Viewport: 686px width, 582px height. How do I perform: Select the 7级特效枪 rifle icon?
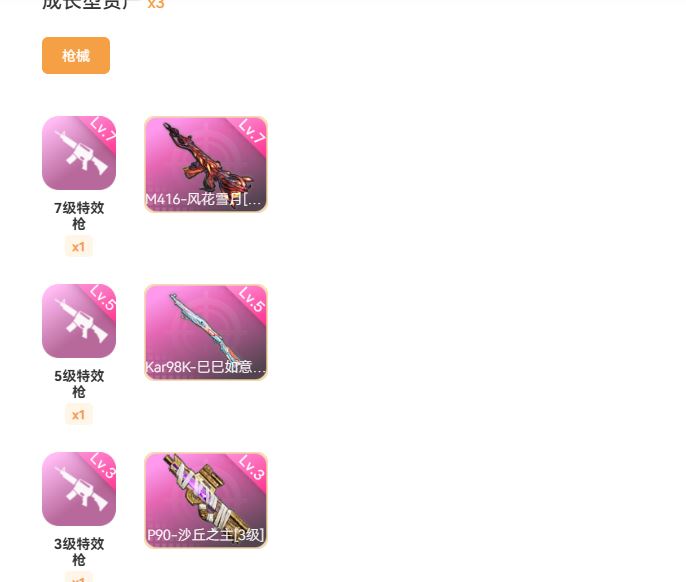[79, 153]
